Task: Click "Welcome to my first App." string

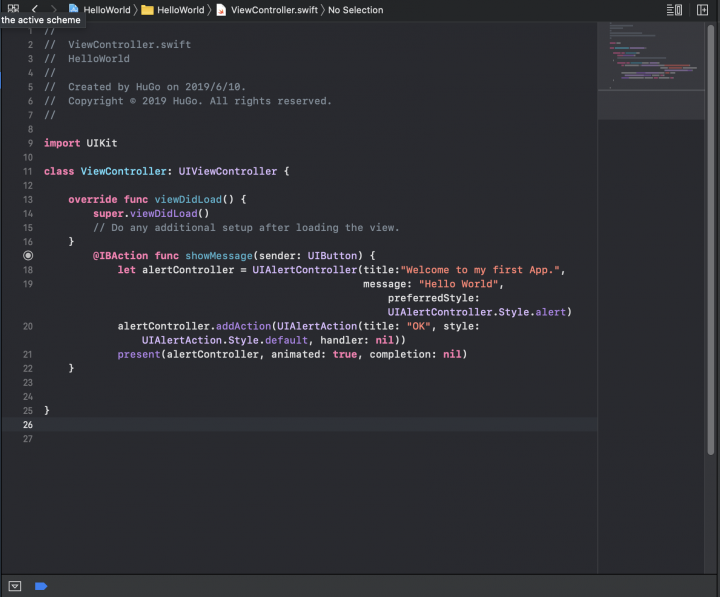Action: 480,270
